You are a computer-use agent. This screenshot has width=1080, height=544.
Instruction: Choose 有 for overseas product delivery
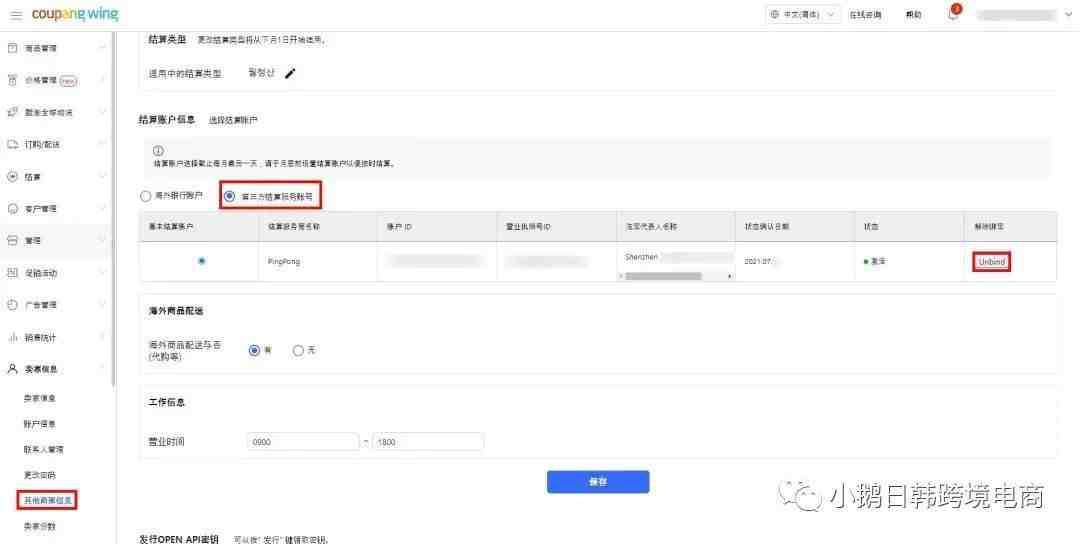pyautogui.click(x=254, y=351)
